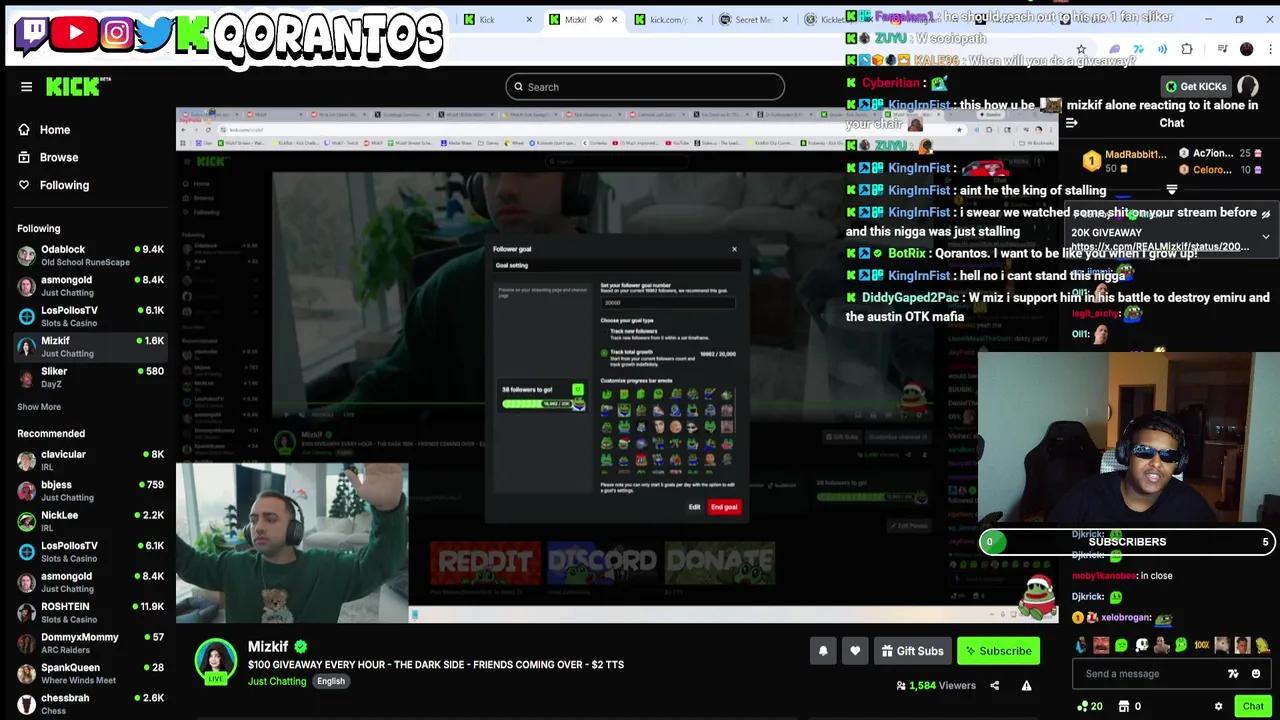Close the Mizkif browser tab

tap(614, 19)
